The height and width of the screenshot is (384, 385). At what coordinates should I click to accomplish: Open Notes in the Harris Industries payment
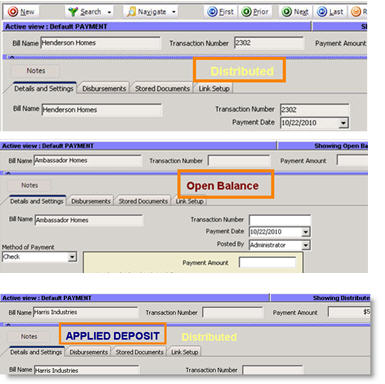(29, 337)
